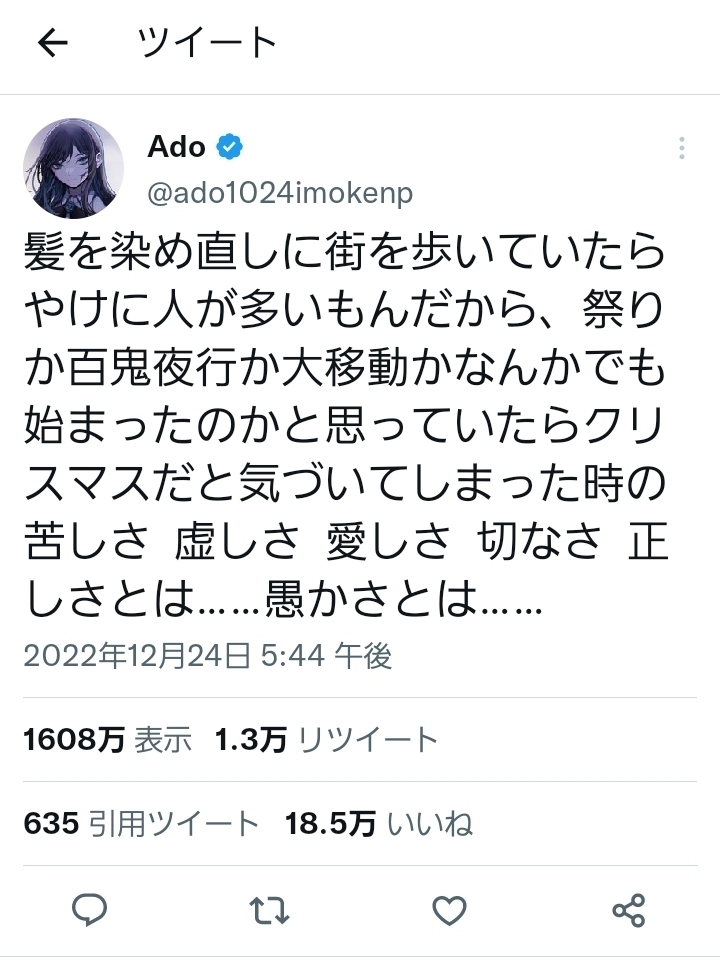Click the blue verified badge beside Ado
This screenshot has height=963, width=720.
pyautogui.click(x=230, y=148)
